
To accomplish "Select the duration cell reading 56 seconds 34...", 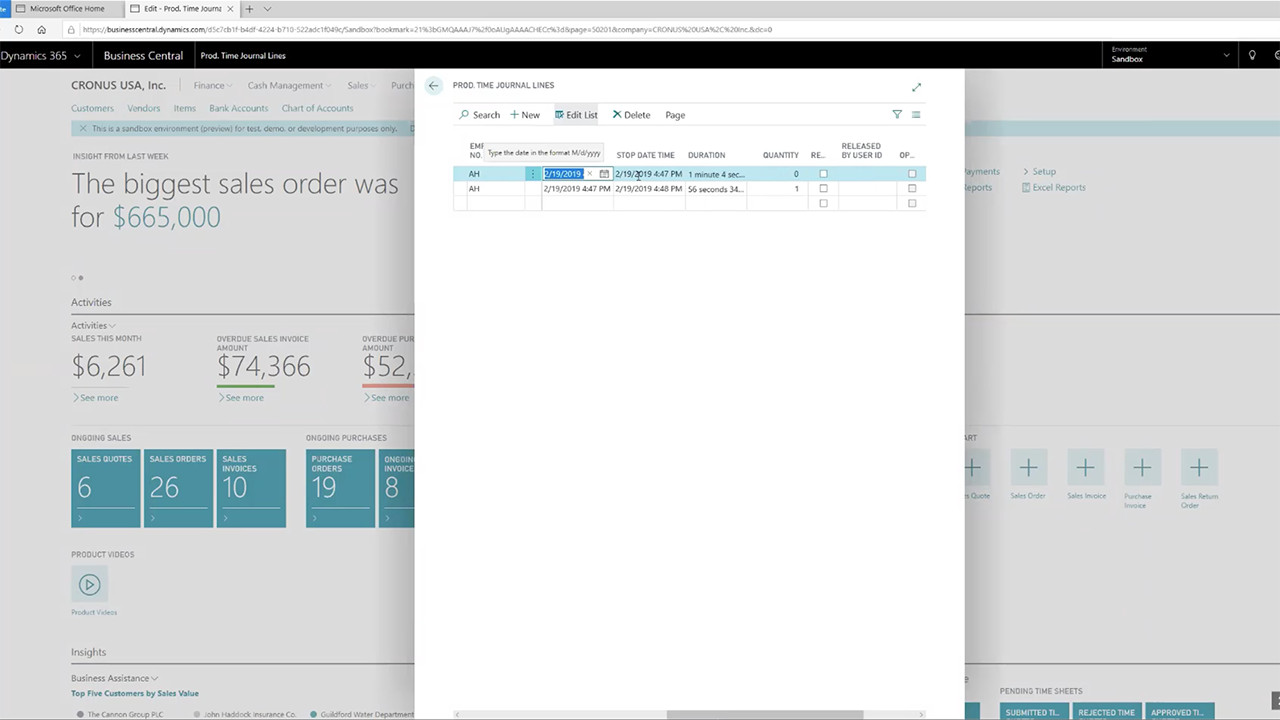I will click(716, 189).
